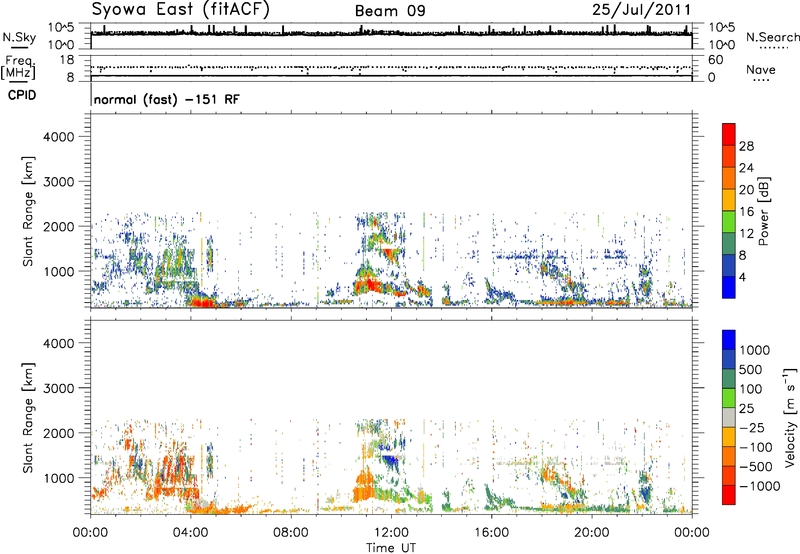
Task: Click the blue velocity patch near 12:00
Action: click(392, 462)
